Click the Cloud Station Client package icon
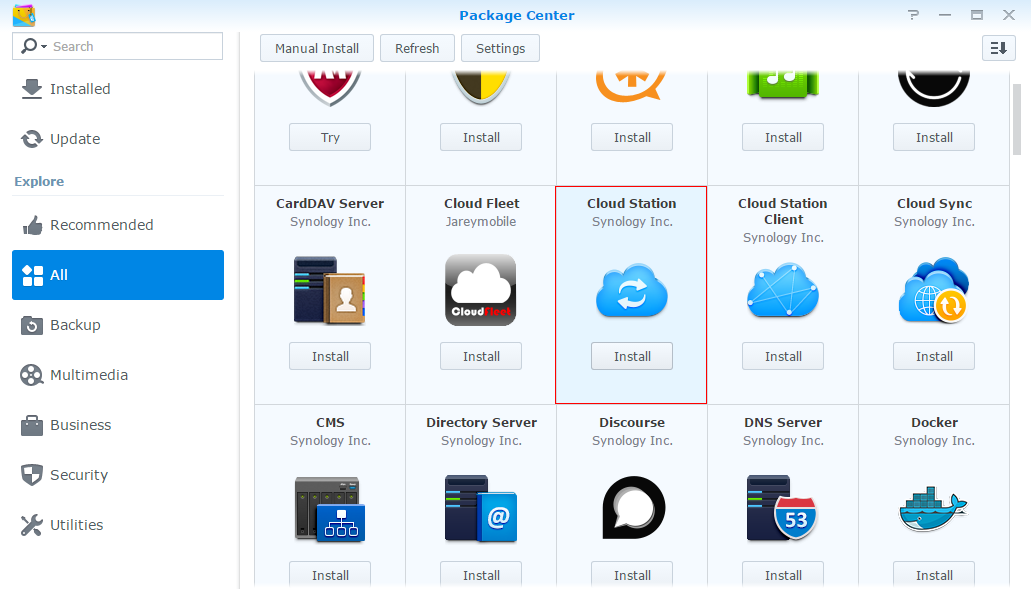 pos(782,291)
